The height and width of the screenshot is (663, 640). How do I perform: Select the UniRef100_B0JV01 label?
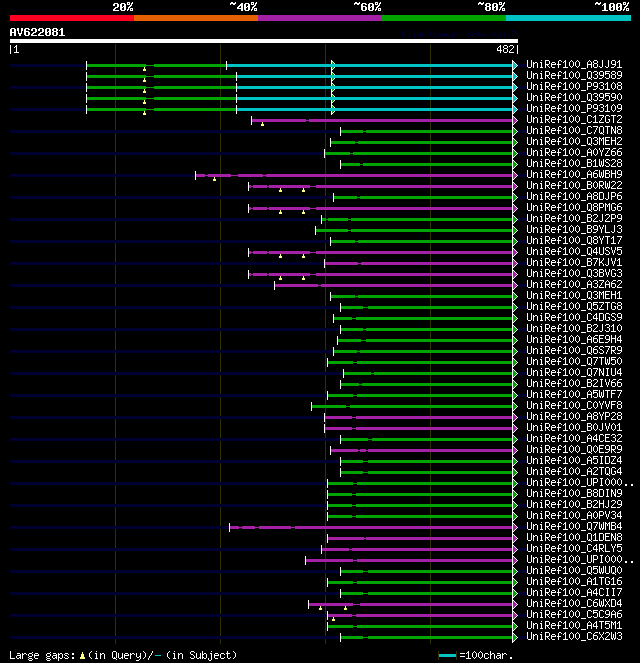pos(574,427)
